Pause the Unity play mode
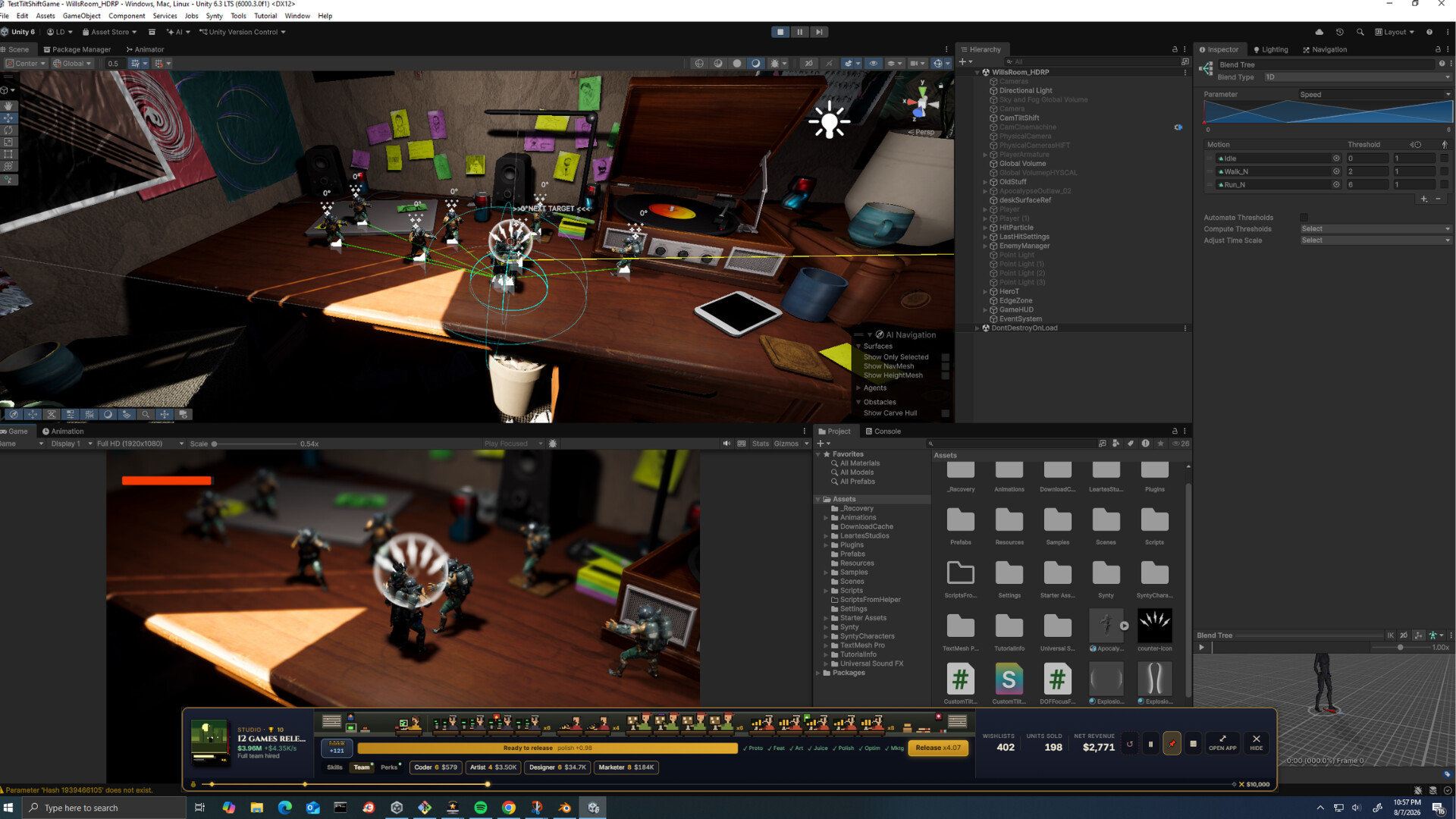 tap(799, 32)
